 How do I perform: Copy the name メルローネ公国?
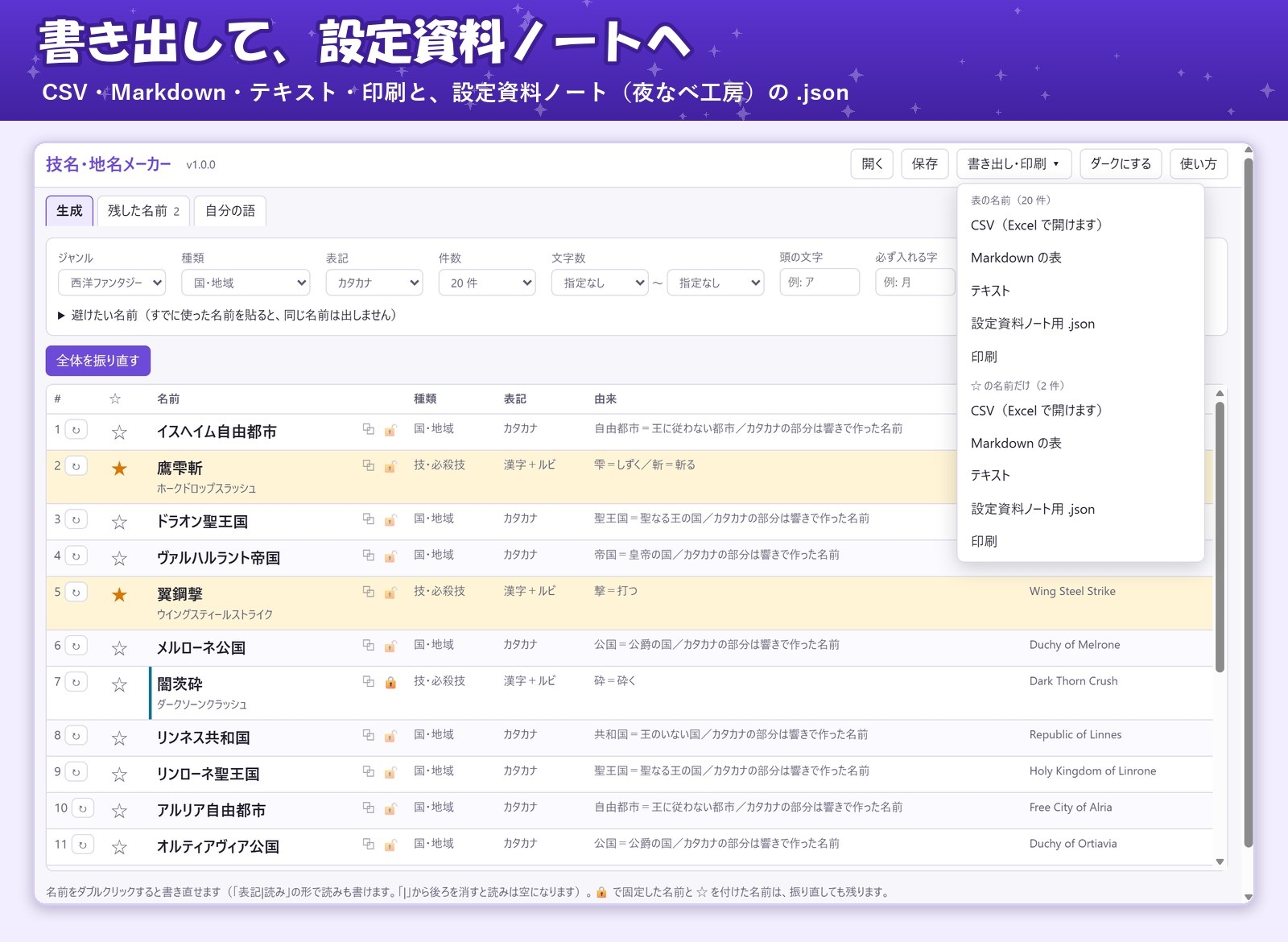(368, 646)
